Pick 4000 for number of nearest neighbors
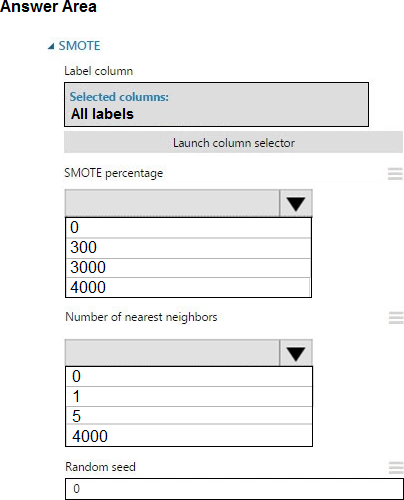 (x=189, y=436)
